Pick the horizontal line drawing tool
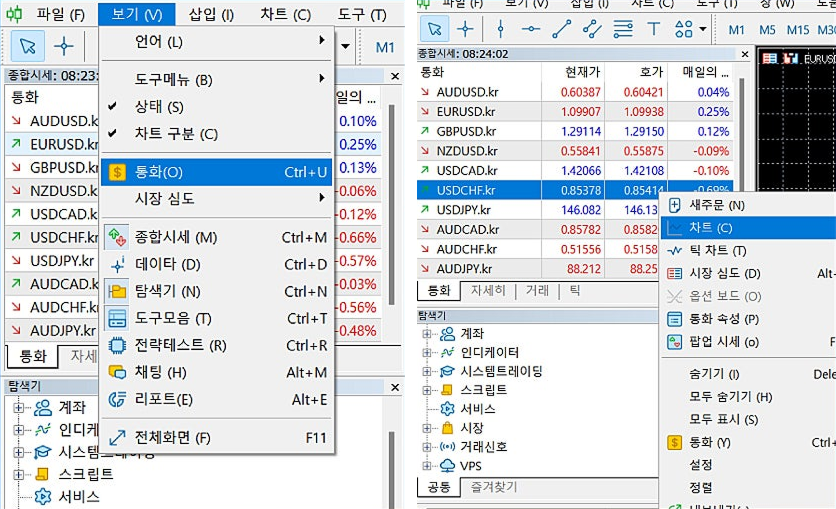836x509 pixels. coord(530,29)
